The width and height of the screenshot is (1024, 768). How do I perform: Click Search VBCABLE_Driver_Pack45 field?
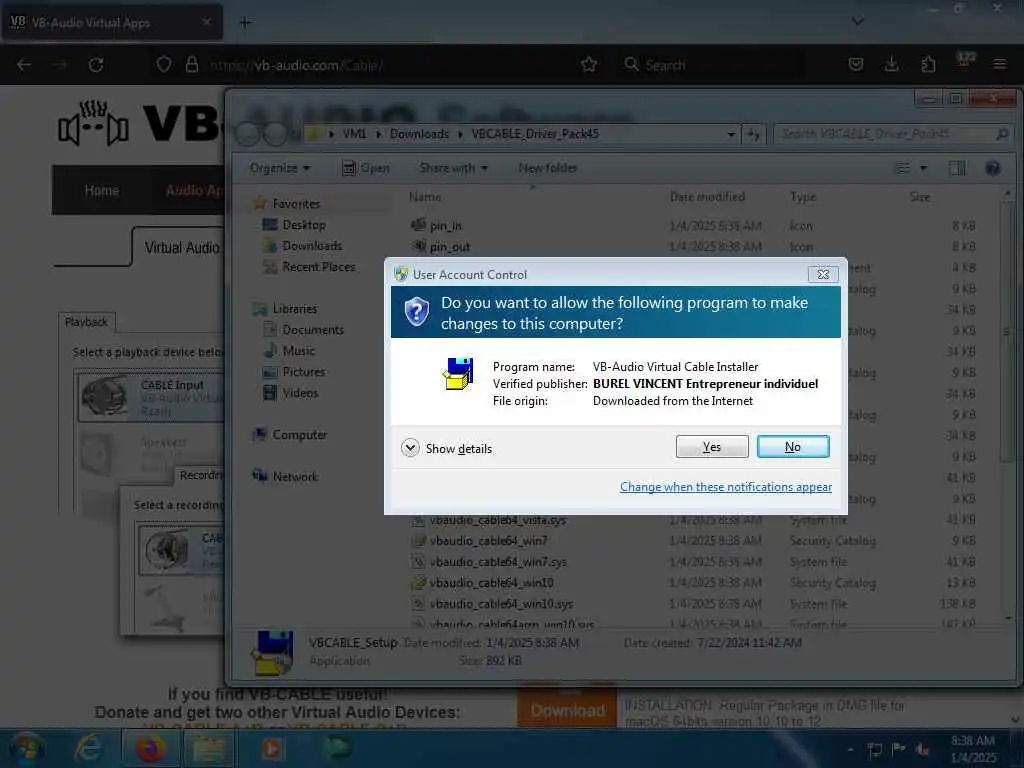(893, 134)
